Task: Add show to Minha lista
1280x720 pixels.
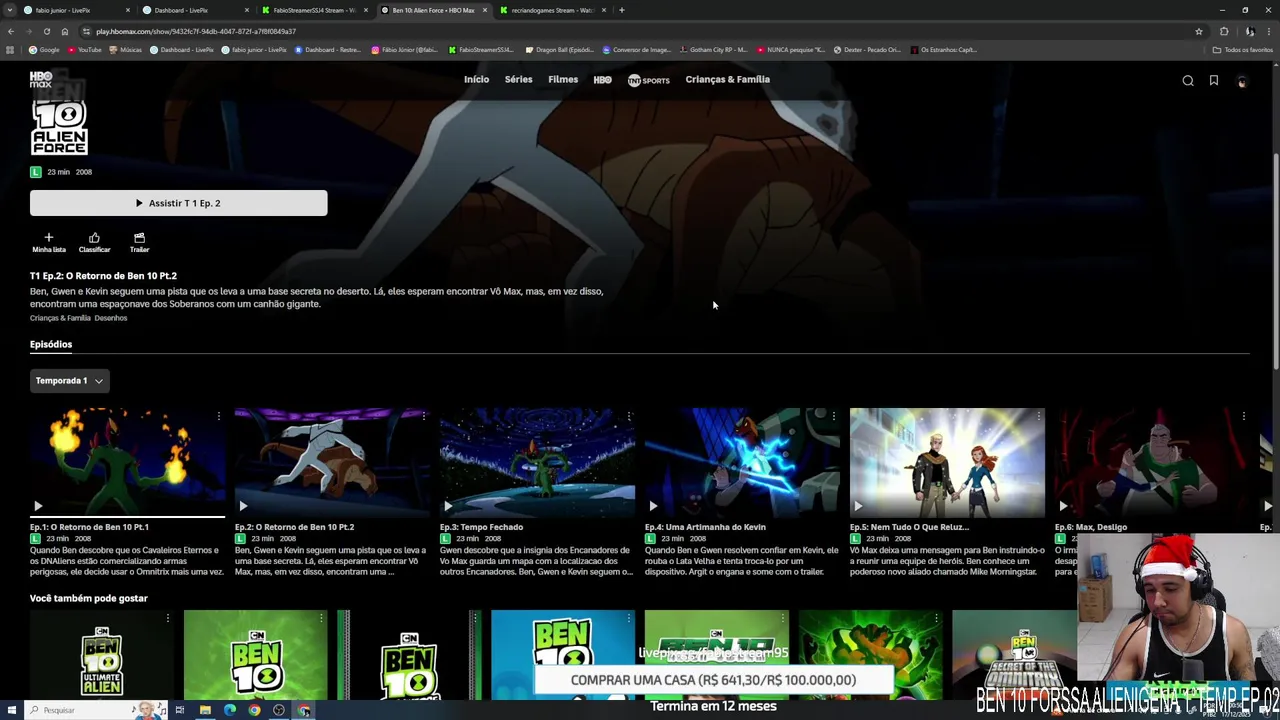Action: [48, 242]
